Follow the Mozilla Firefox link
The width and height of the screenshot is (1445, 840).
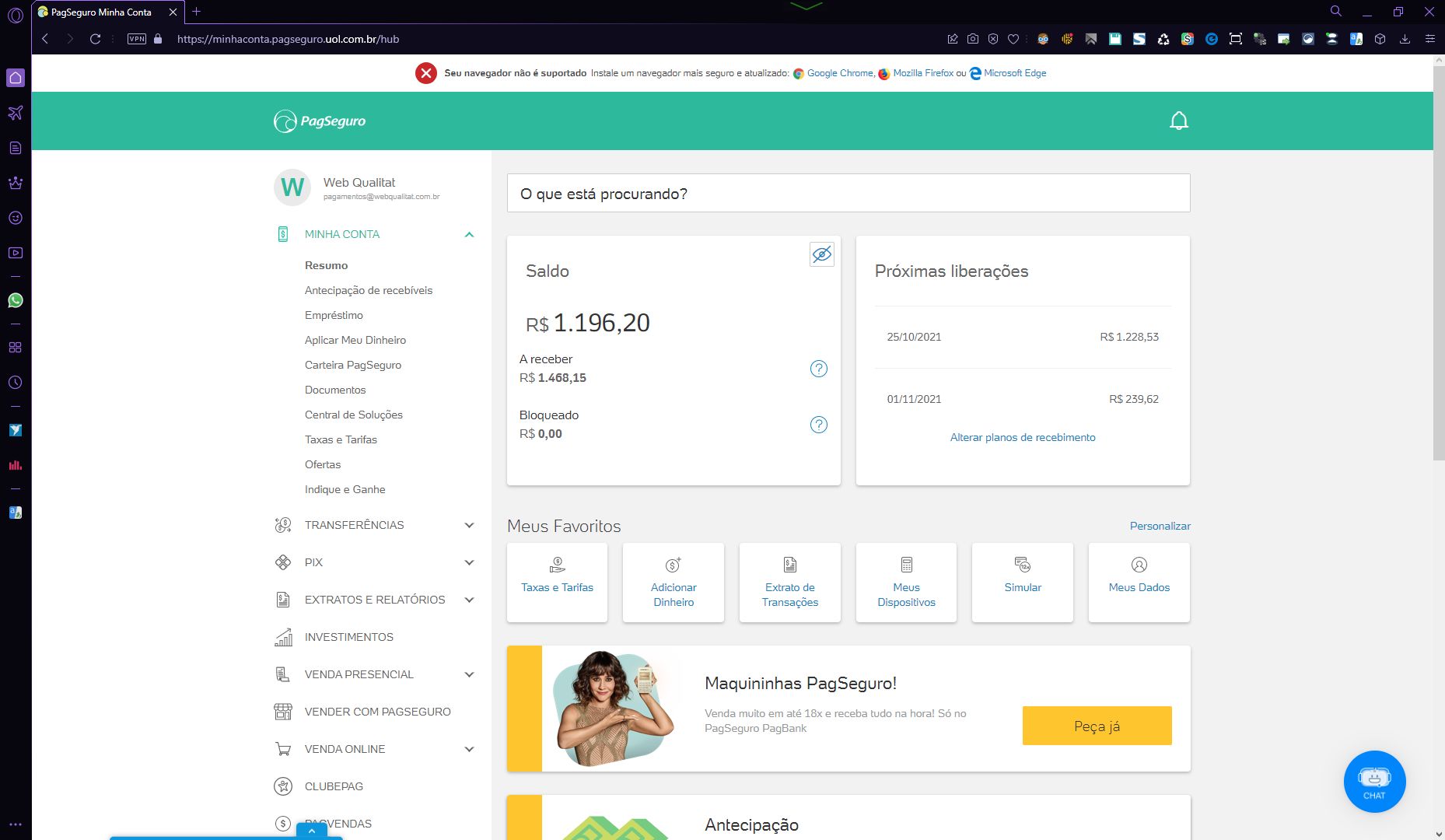click(923, 73)
